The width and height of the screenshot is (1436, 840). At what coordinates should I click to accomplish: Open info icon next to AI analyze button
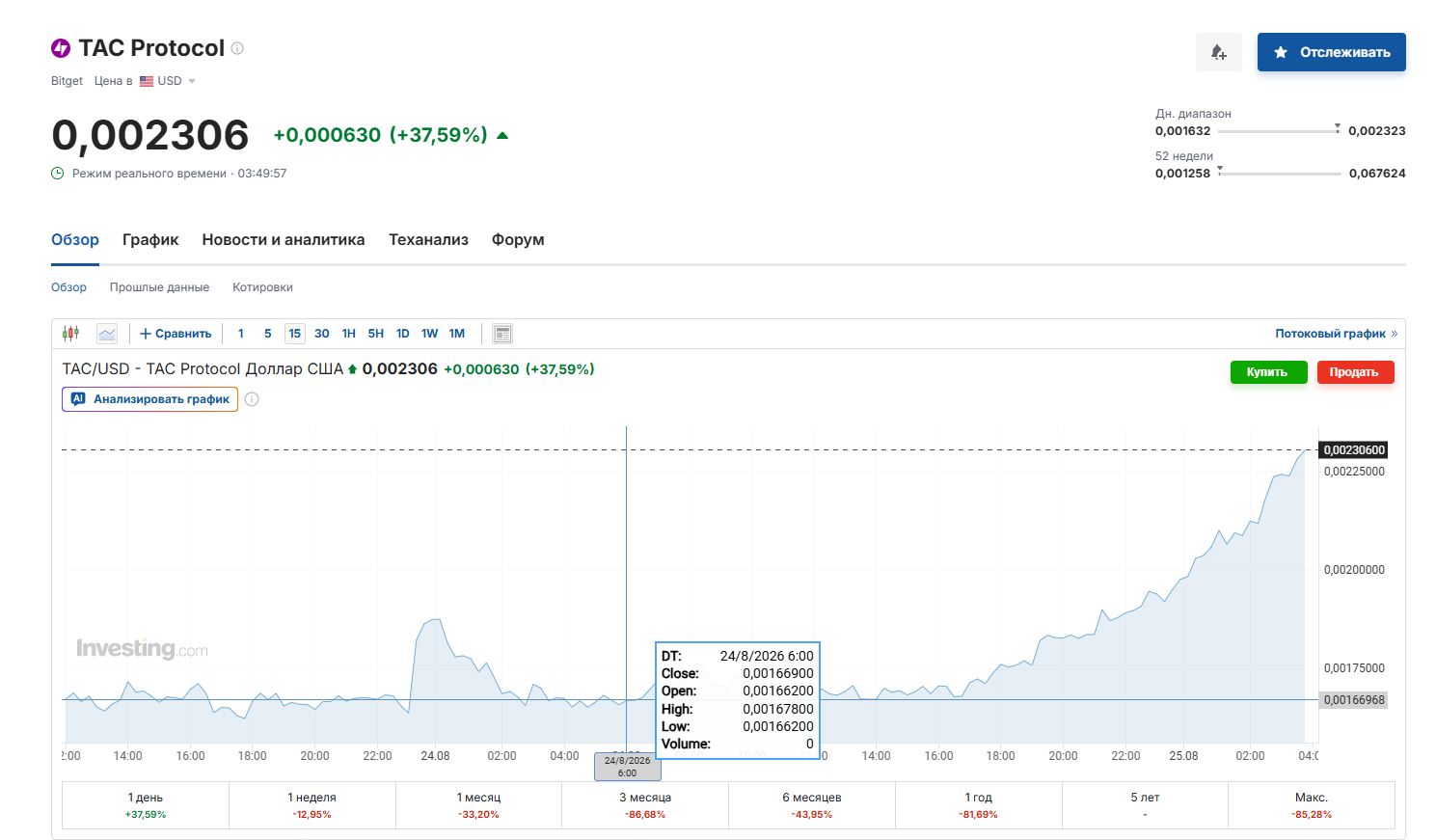252,399
